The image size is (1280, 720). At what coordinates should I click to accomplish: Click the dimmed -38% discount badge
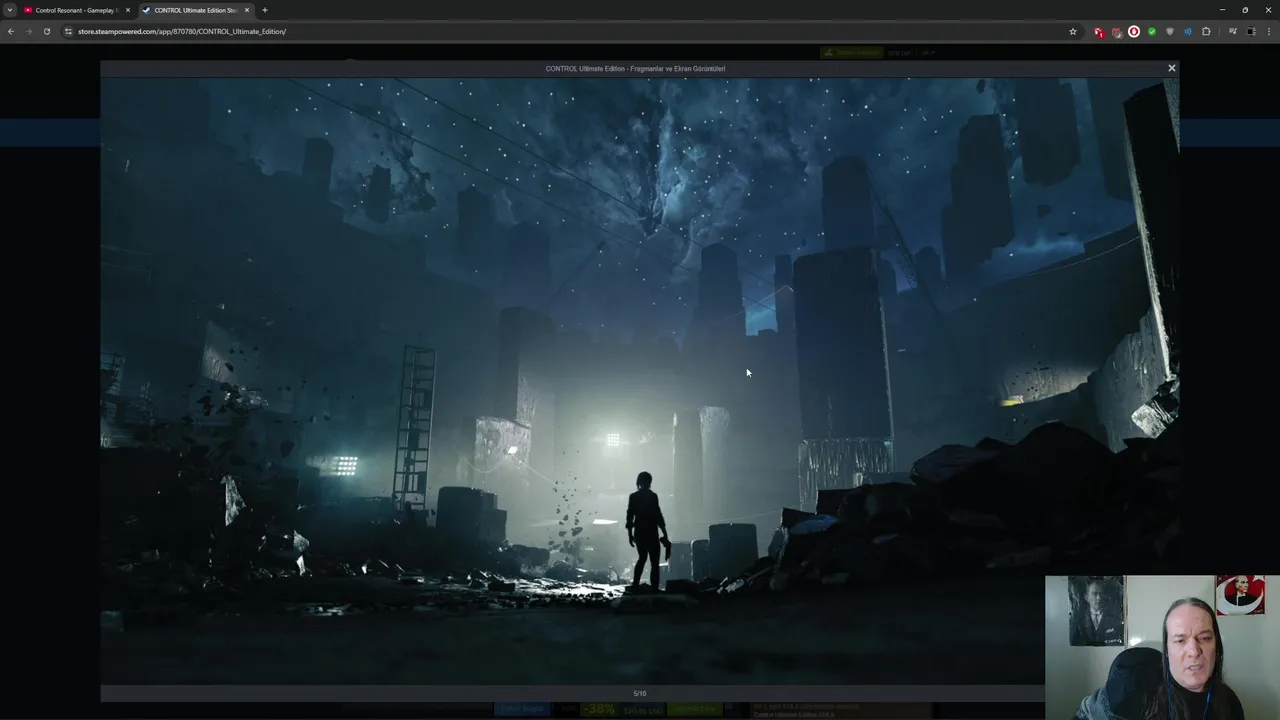pyautogui.click(x=599, y=709)
